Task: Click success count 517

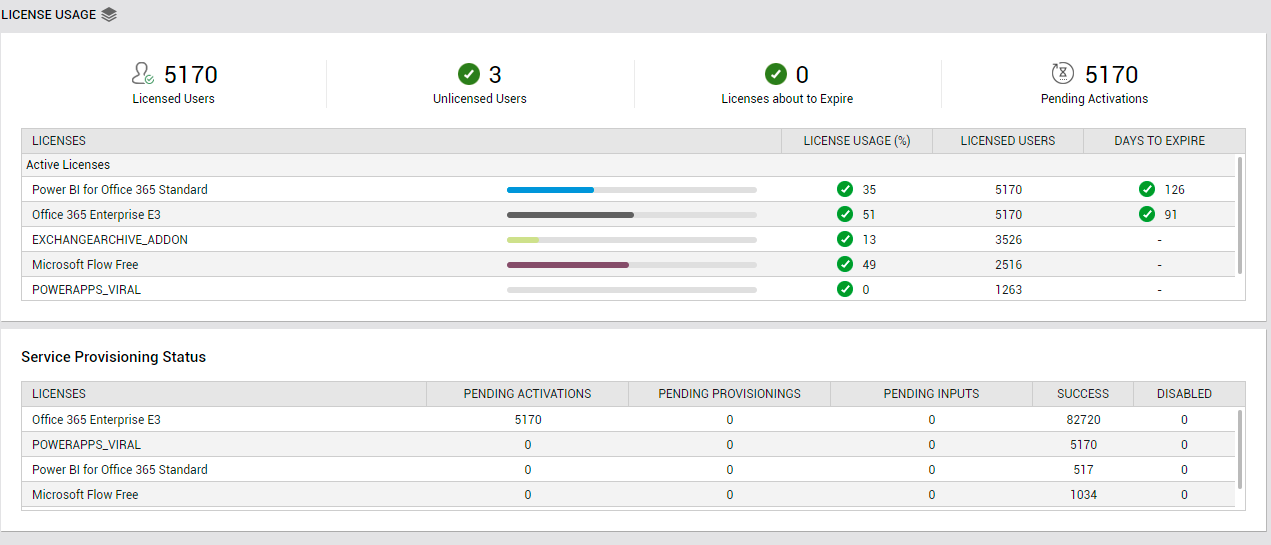Action: point(1083,470)
